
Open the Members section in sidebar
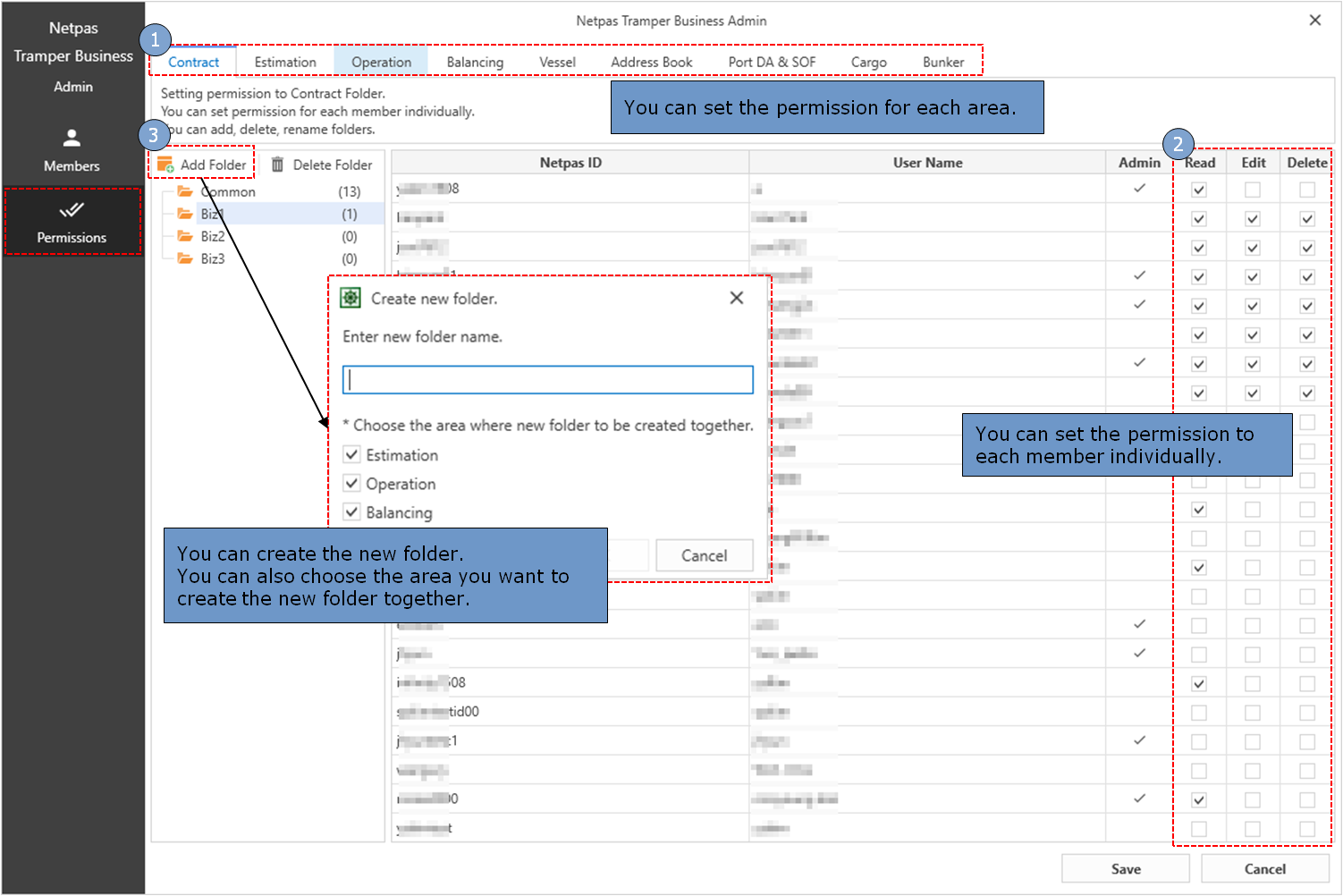72,150
